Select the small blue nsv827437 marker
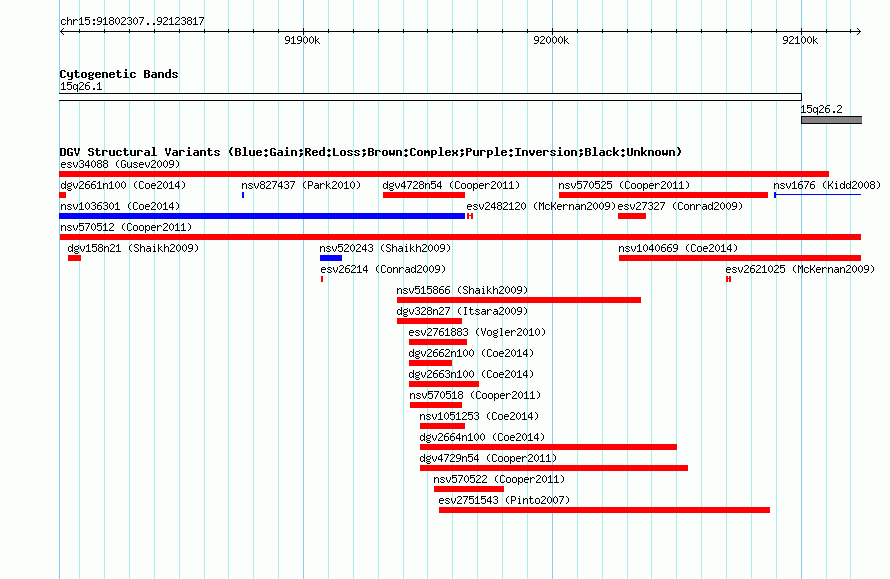Image resolution: width=890 pixels, height=579 pixels. pyautogui.click(x=243, y=195)
